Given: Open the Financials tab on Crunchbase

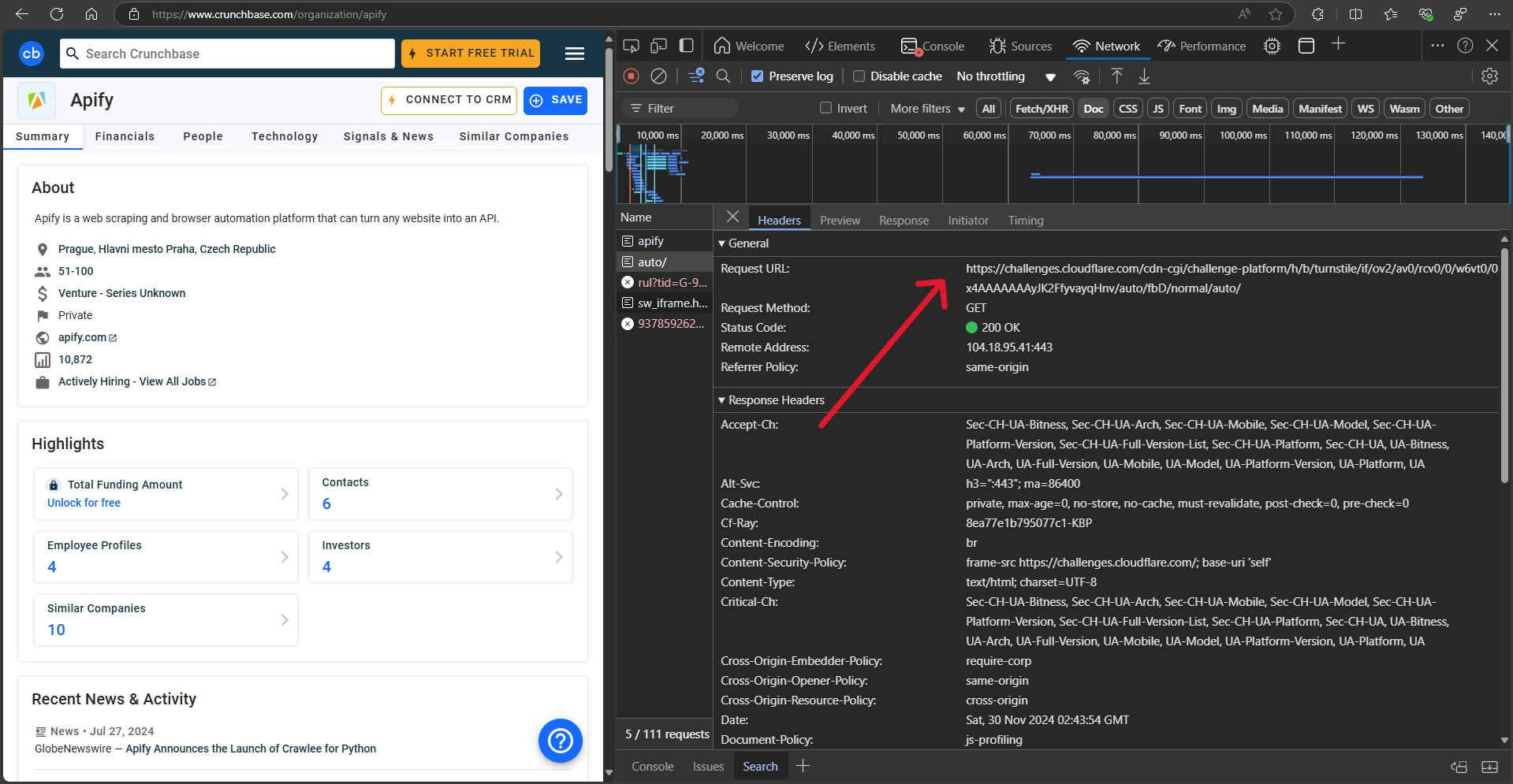Looking at the screenshot, I should (x=125, y=136).
